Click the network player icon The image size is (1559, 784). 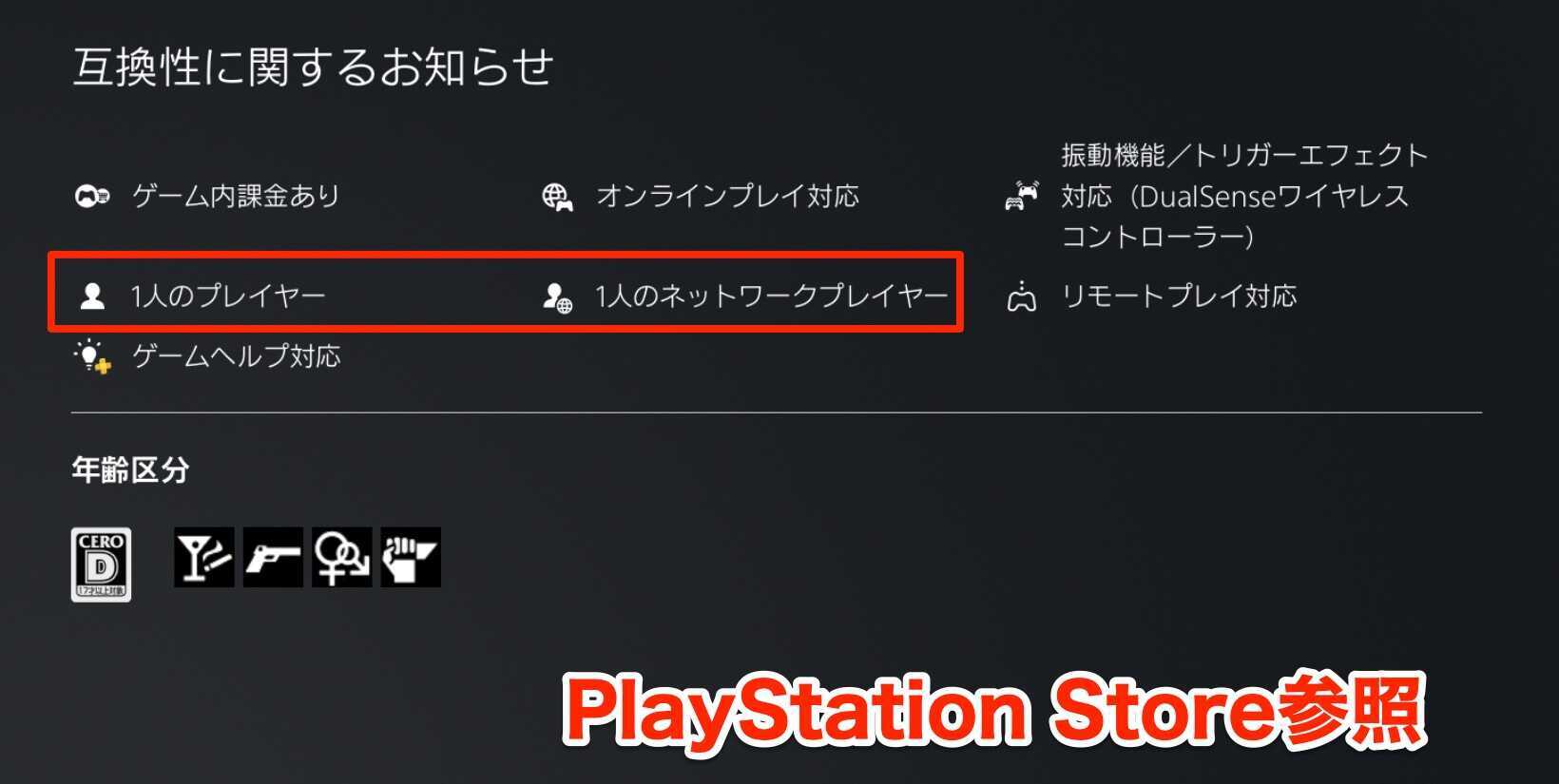point(557,297)
